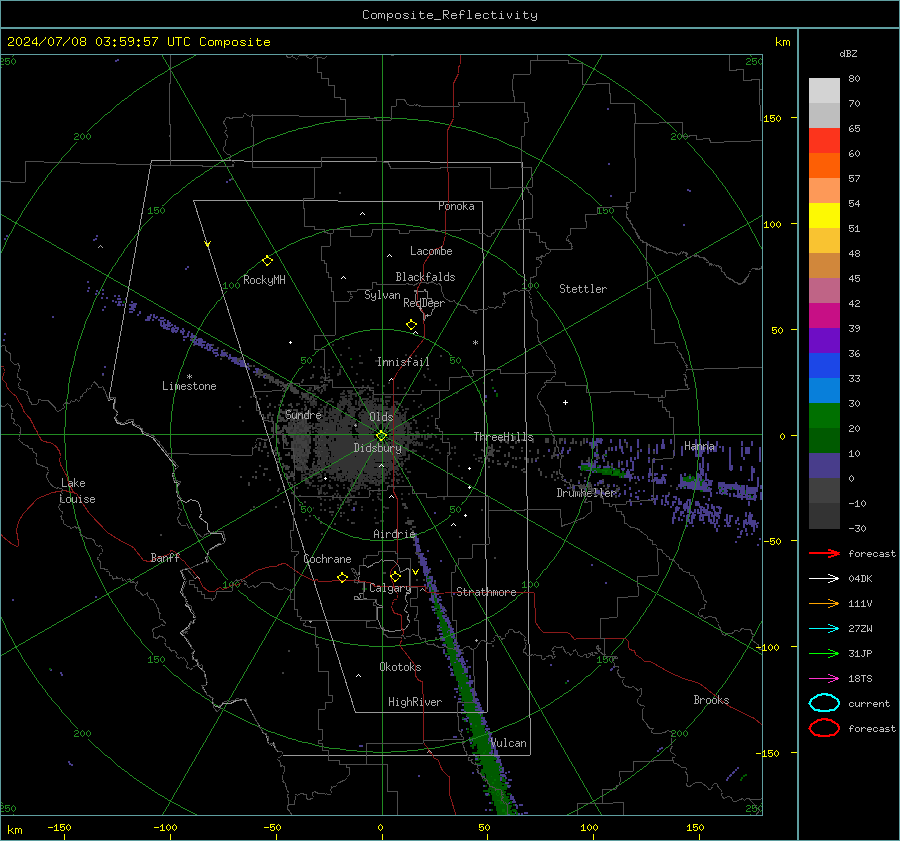Viewport: 900px width, 841px height.
Task: Click the Stettler label
Action: [583, 289]
